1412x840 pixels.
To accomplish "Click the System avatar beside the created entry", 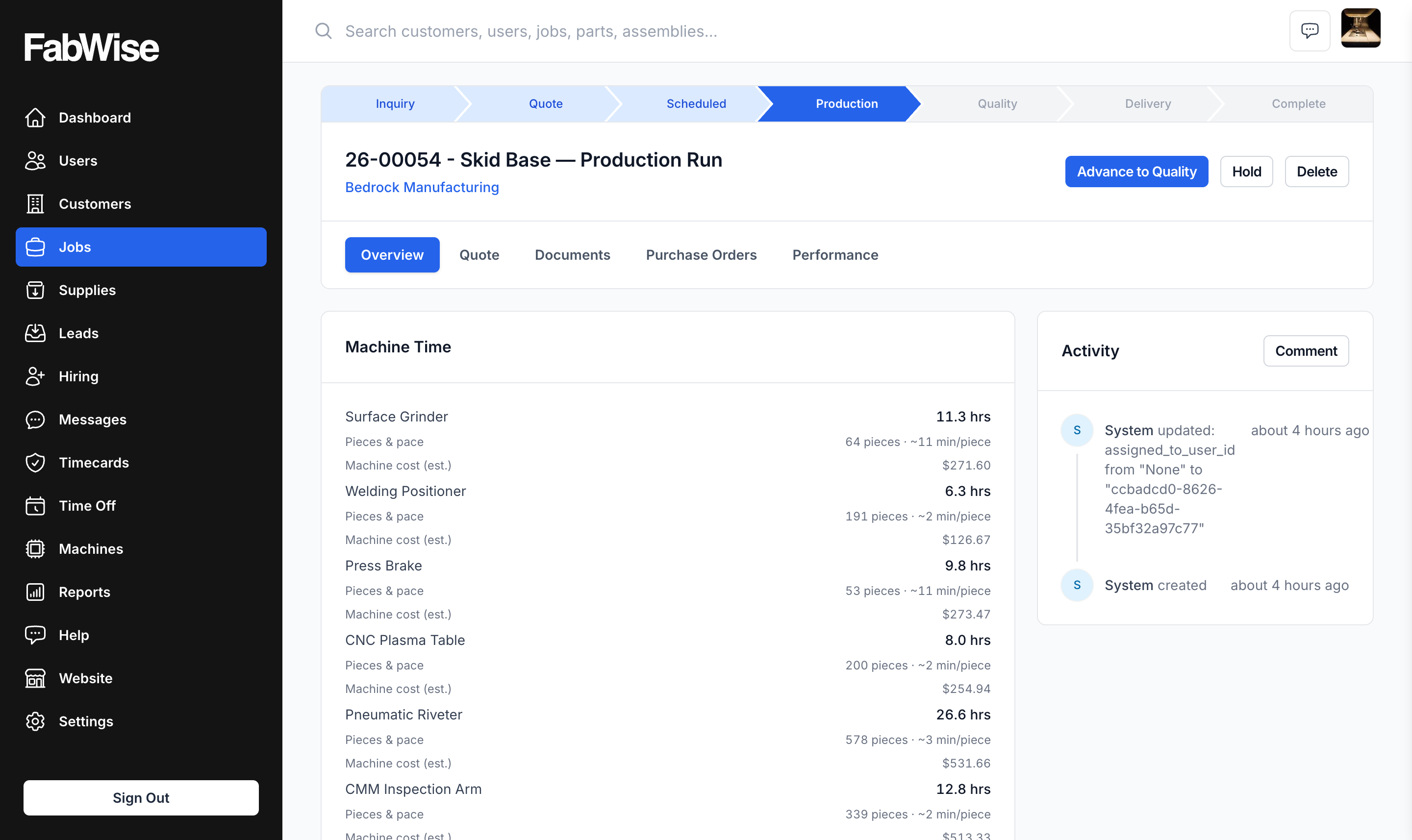I will click(x=1076, y=585).
